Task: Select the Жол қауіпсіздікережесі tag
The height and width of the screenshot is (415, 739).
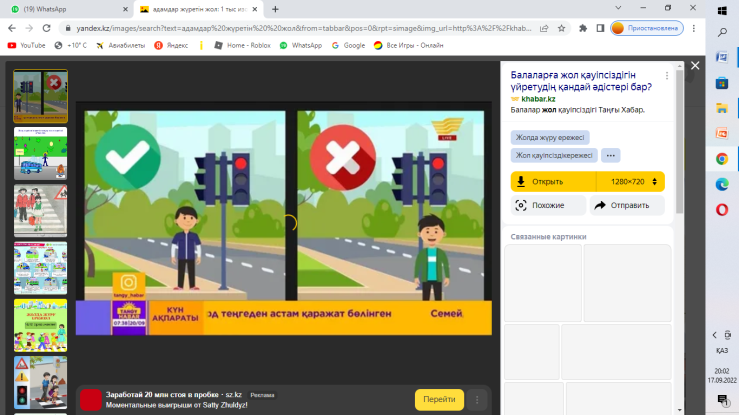Action: (554, 155)
